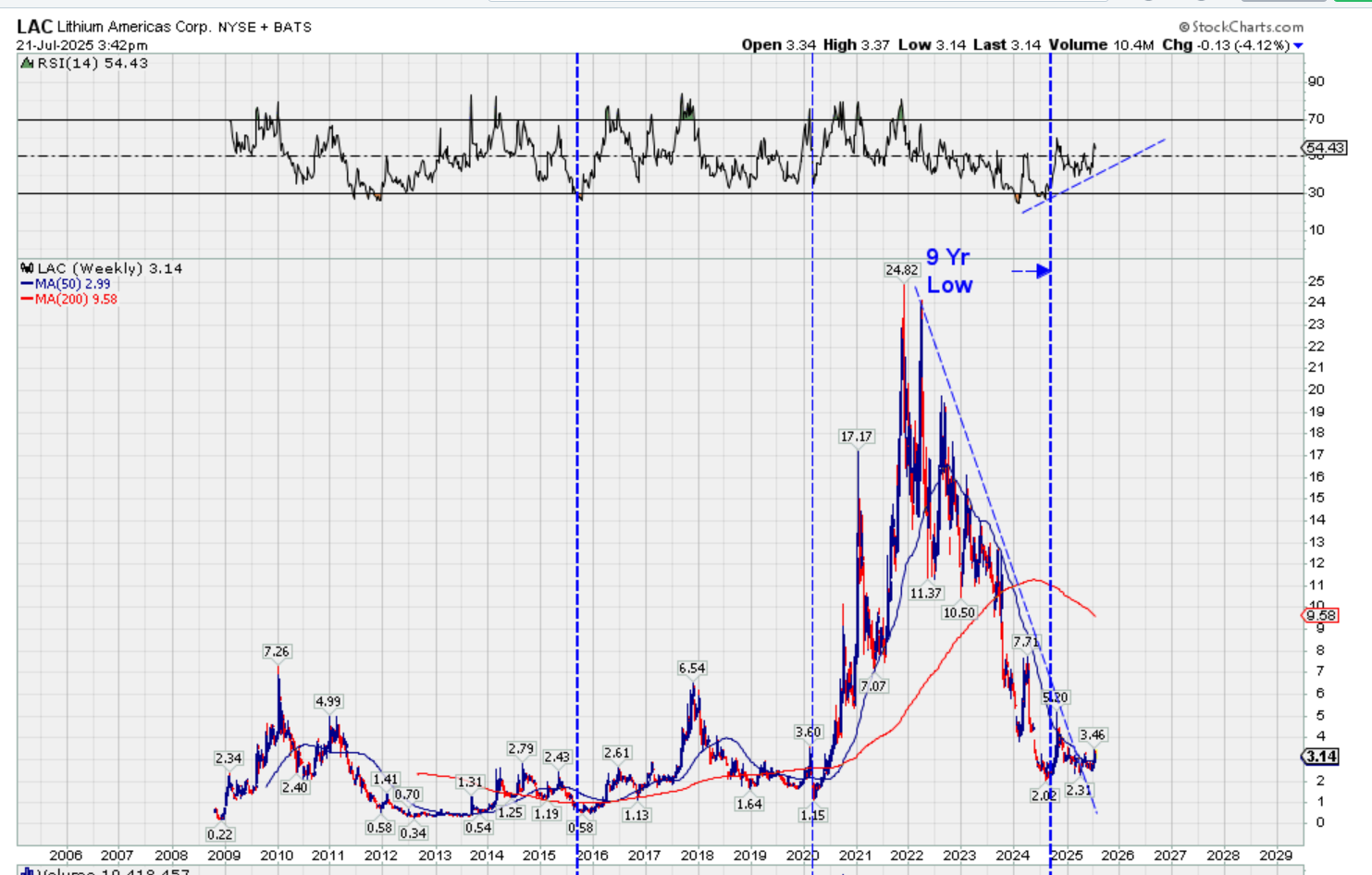1372x875 pixels.
Task: Click the 'Volume 10.4M' header value
Action: tap(1102, 44)
